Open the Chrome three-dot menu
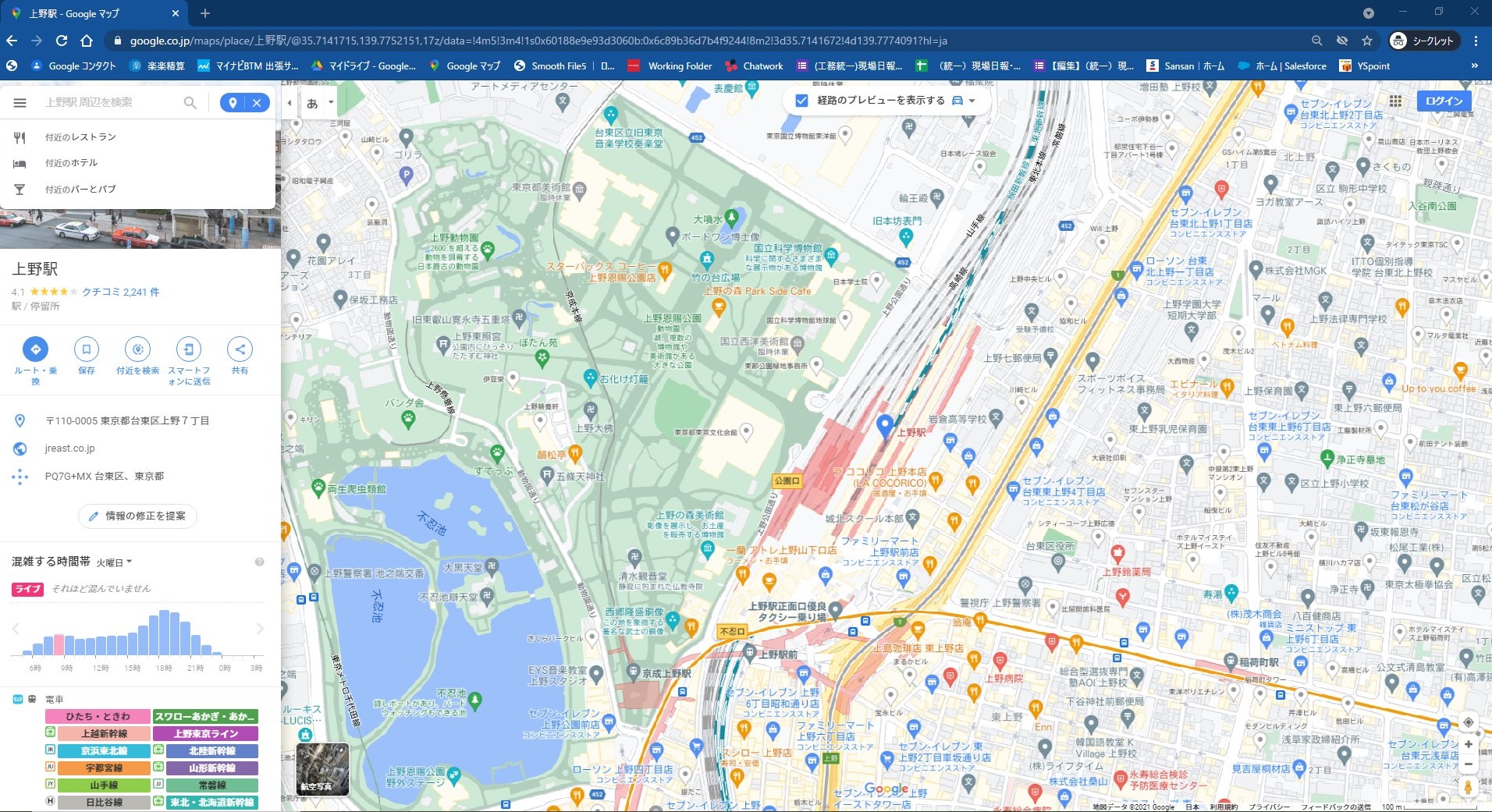1492x812 pixels. 1476,41
